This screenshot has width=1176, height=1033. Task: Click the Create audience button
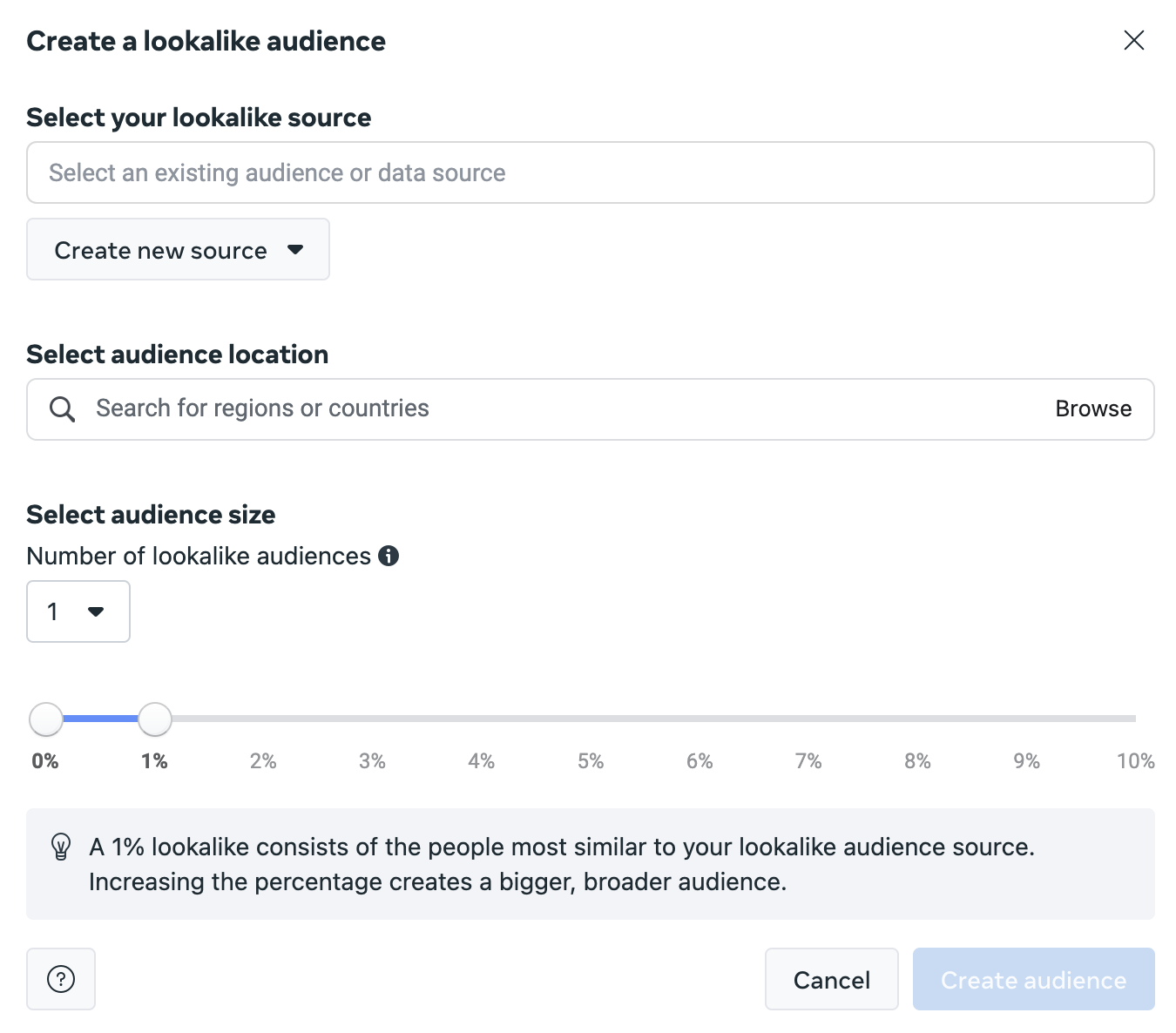point(1033,979)
